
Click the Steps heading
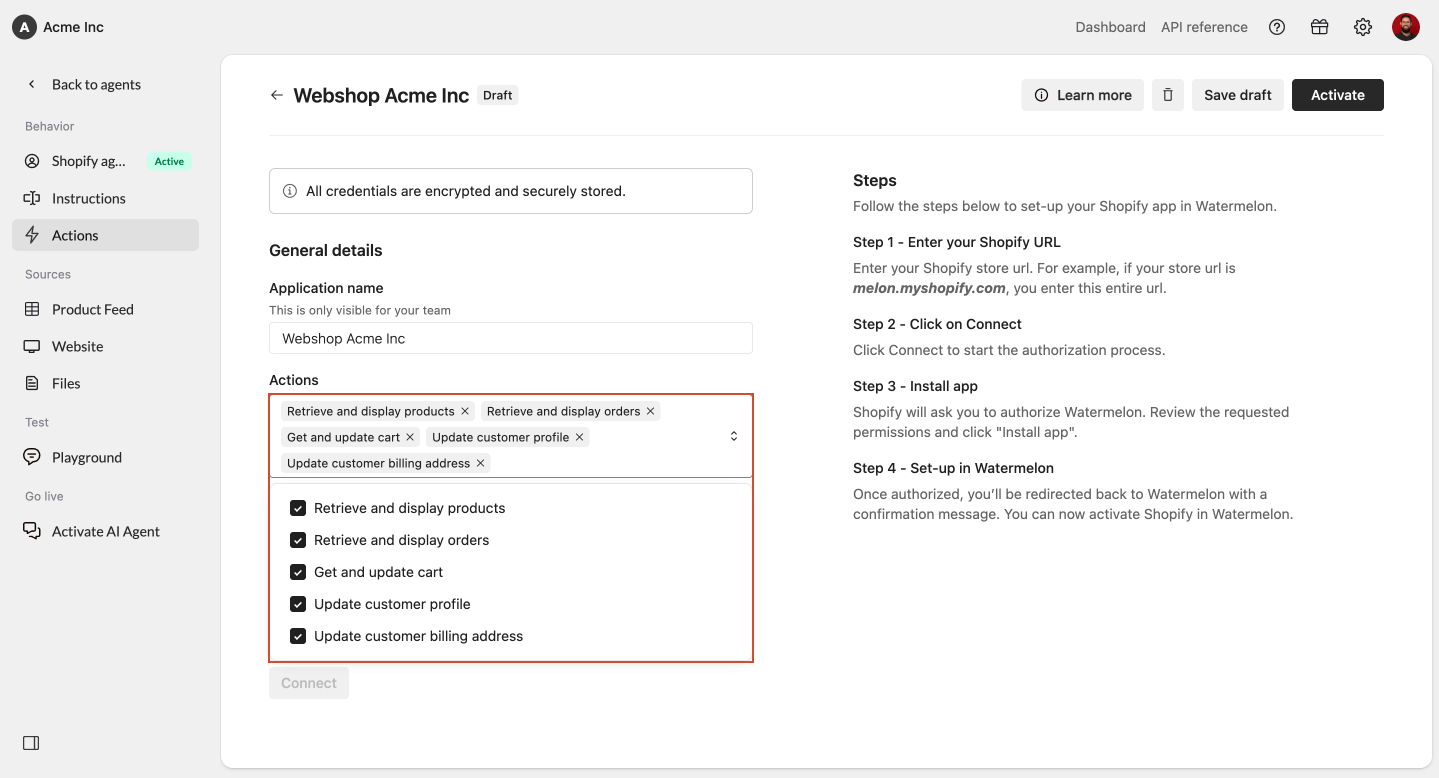click(x=875, y=180)
